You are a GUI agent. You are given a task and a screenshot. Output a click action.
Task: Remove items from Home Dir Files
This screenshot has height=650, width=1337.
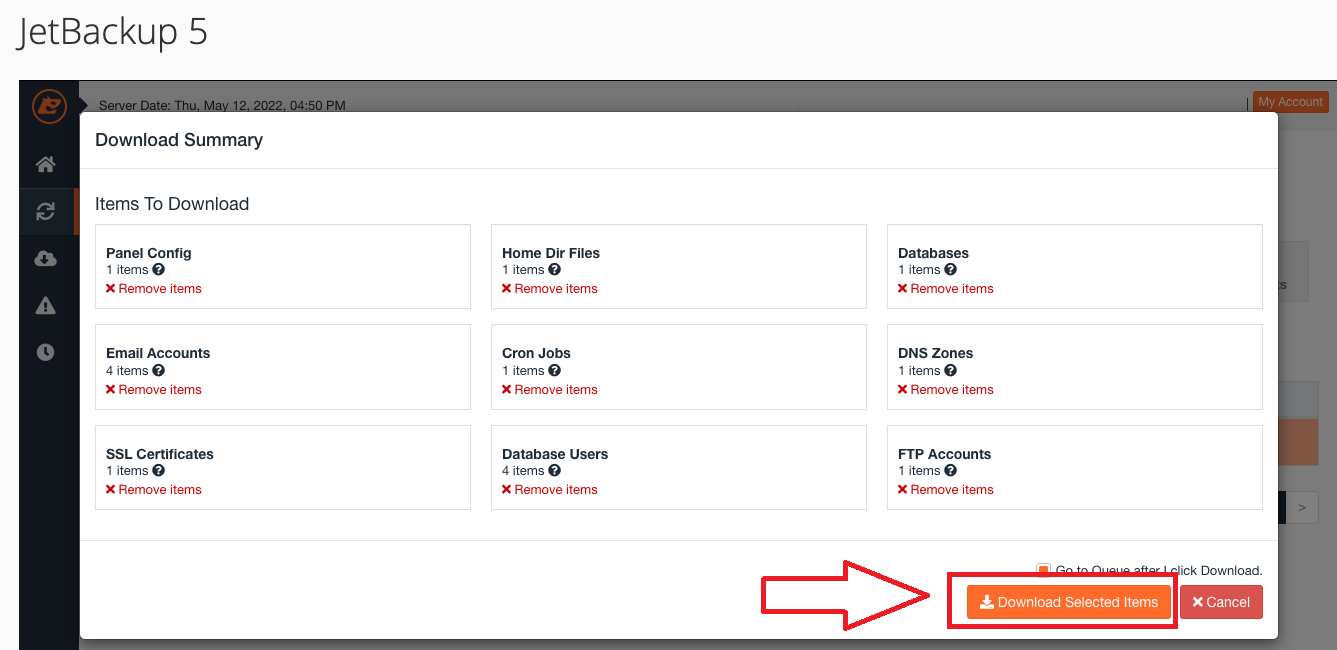coord(550,289)
